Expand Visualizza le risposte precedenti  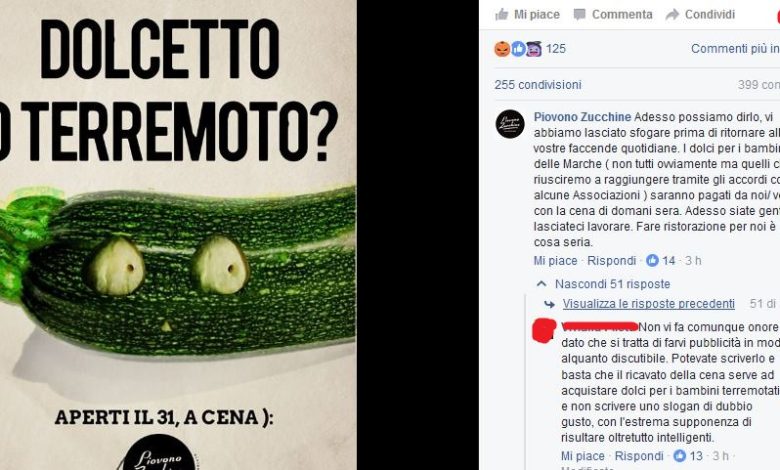point(649,303)
